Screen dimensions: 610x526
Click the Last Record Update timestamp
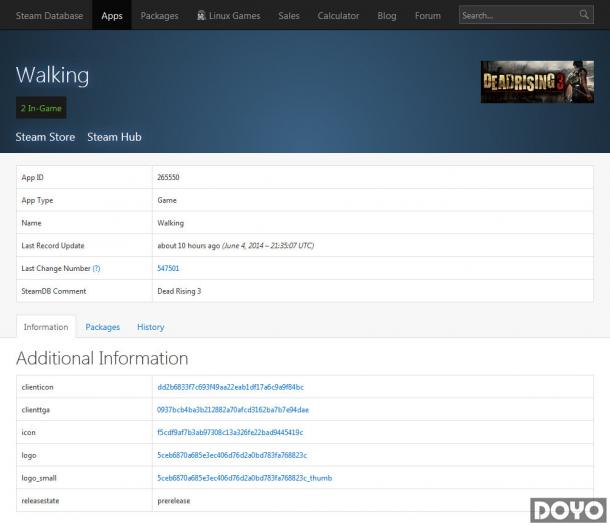click(235, 245)
